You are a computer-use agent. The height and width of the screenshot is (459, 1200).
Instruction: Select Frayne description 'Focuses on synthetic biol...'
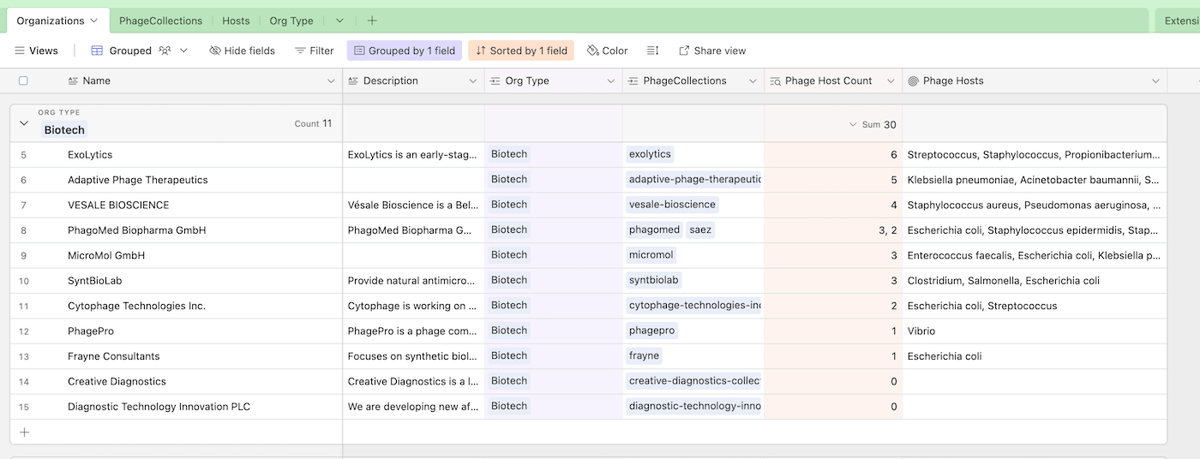(414, 356)
